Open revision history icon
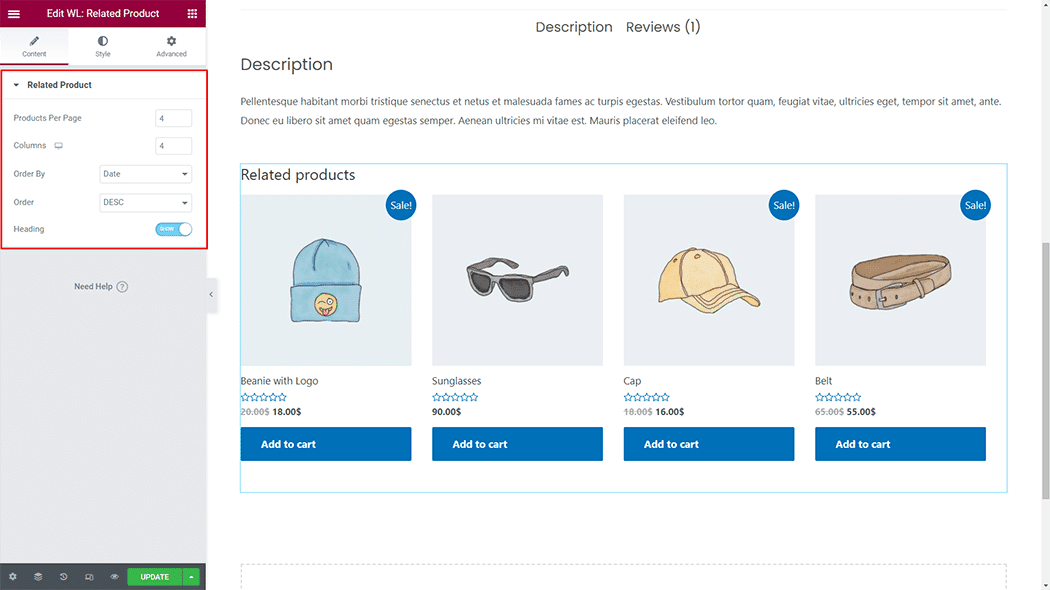 point(63,577)
